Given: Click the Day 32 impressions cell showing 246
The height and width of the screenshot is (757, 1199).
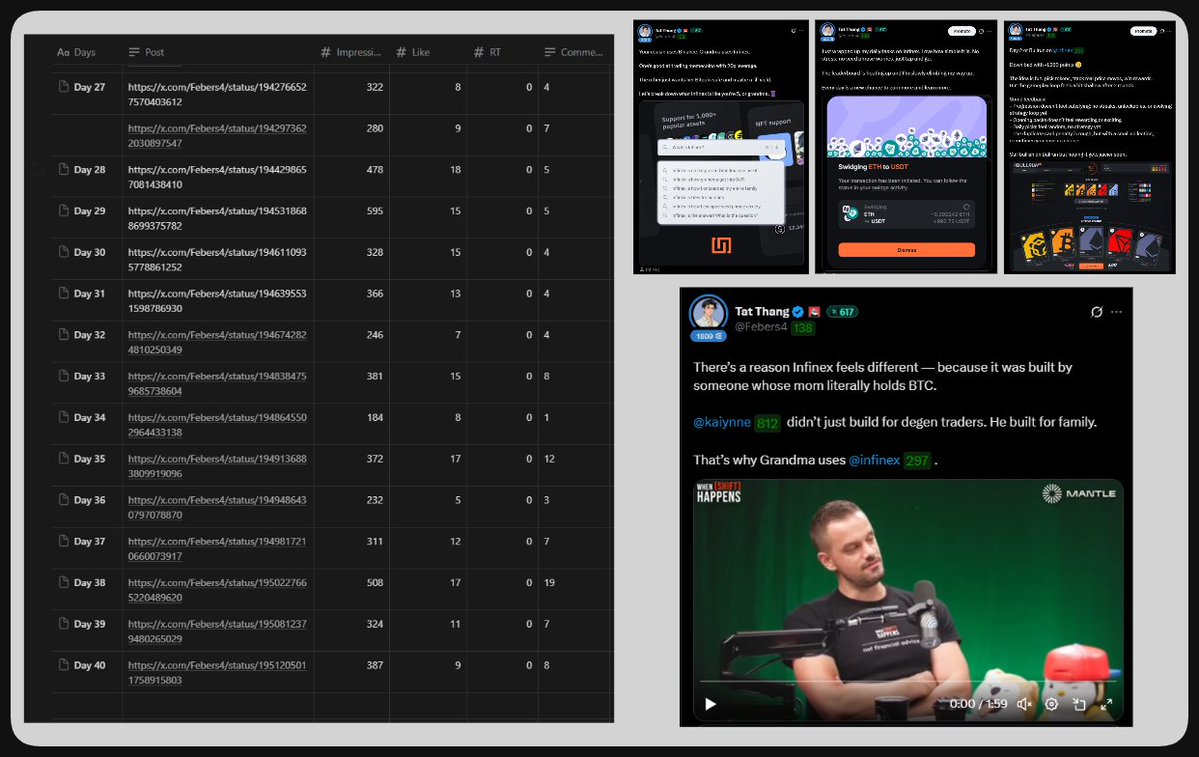Looking at the screenshot, I should pyautogui.click(x=352, y=342).
